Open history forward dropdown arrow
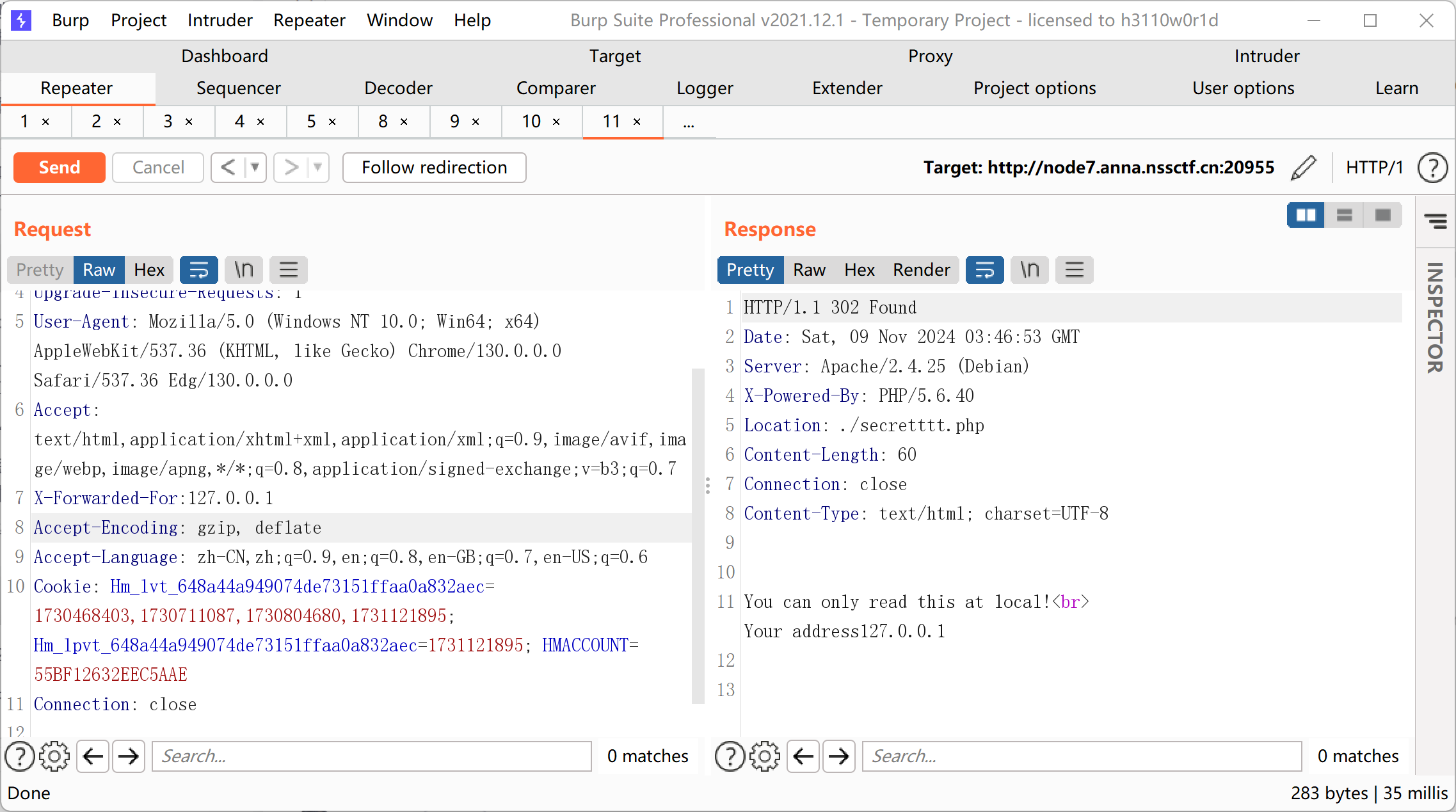 (x=318, y=168)
